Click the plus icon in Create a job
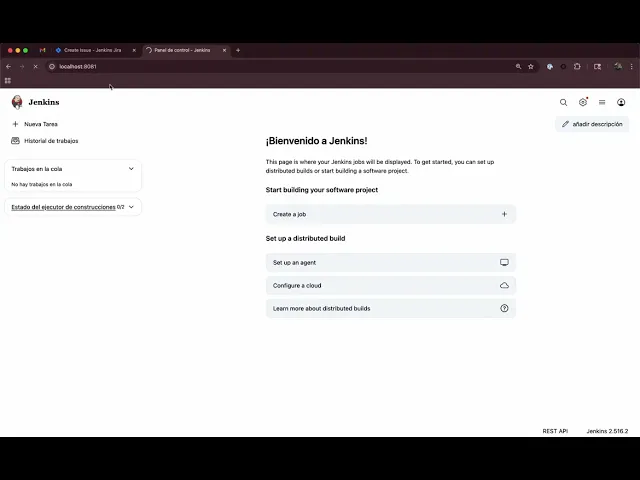This screenshot has height=480, width=640. pos(504,214)
